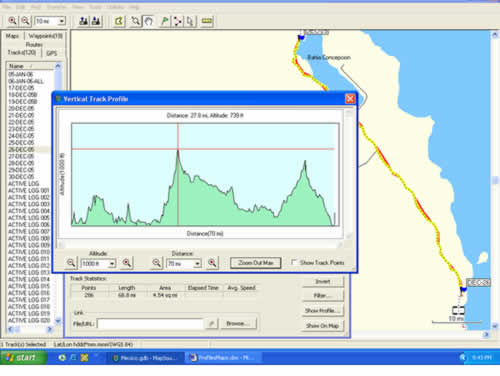Open the Windows Start menu
500x376 pixels.
(x=23, y=358)
